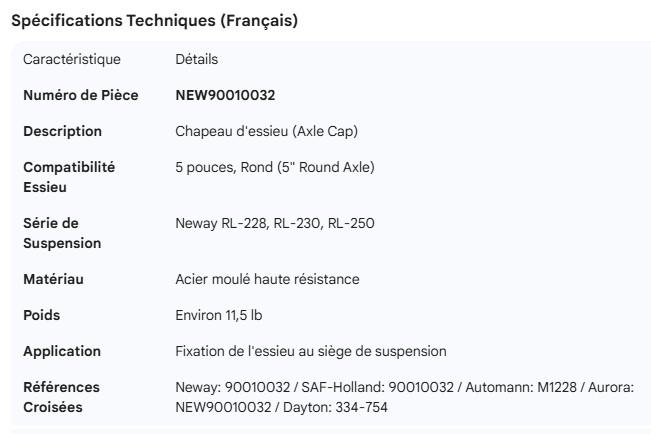Screen dimensions: 651x434
Task: Click the Fixation de l'essieu value text
Action: pos(310,351)
